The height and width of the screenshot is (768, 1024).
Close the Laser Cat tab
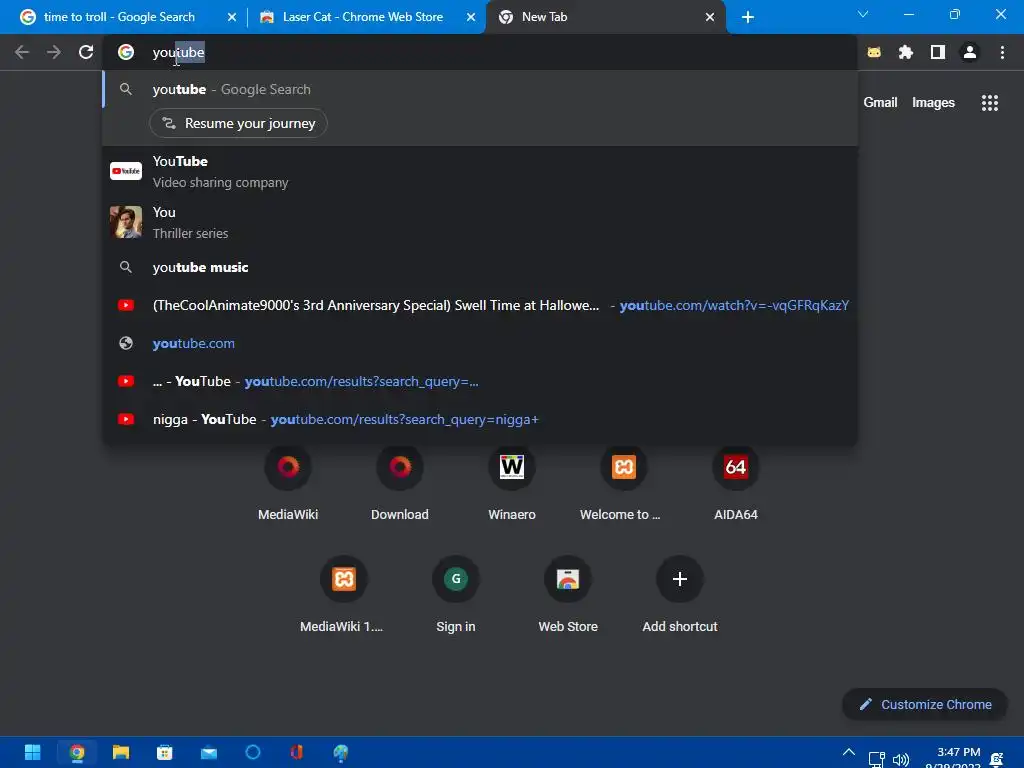470,17
